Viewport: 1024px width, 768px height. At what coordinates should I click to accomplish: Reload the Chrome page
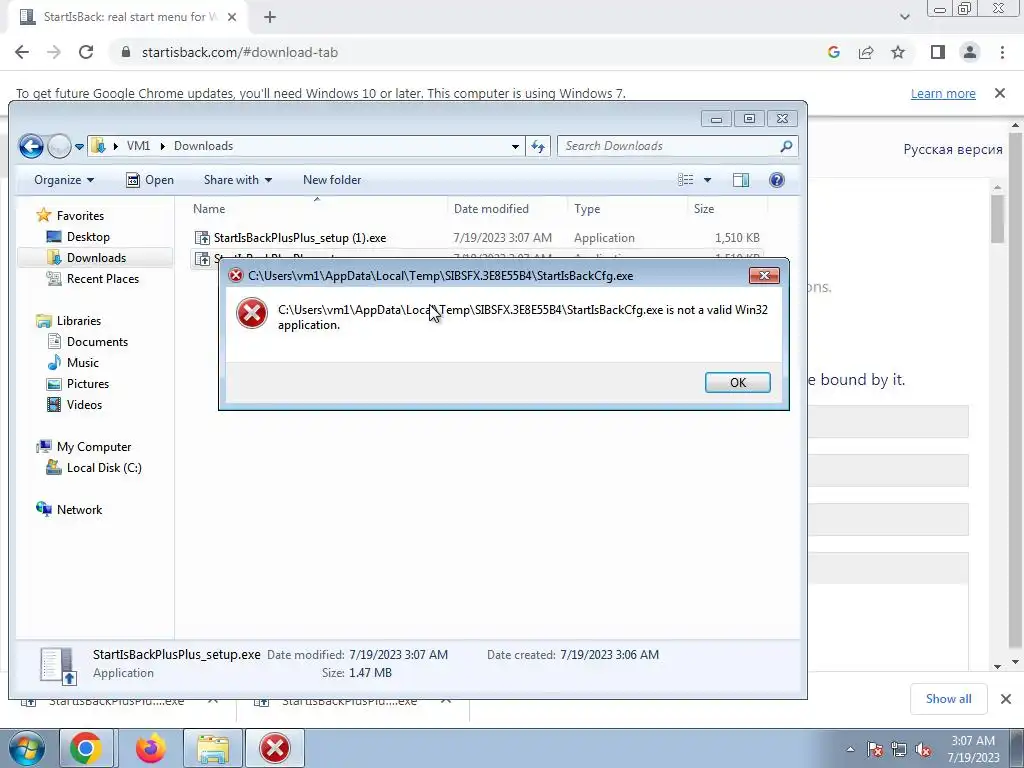[x=86, y=52]
